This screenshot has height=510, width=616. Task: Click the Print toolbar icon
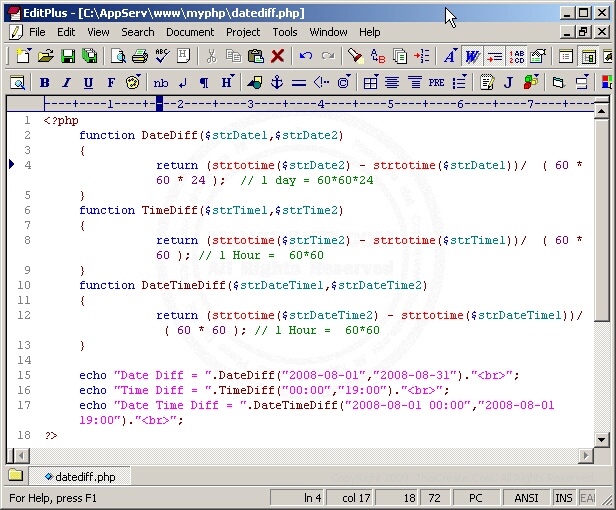[140, 56]
